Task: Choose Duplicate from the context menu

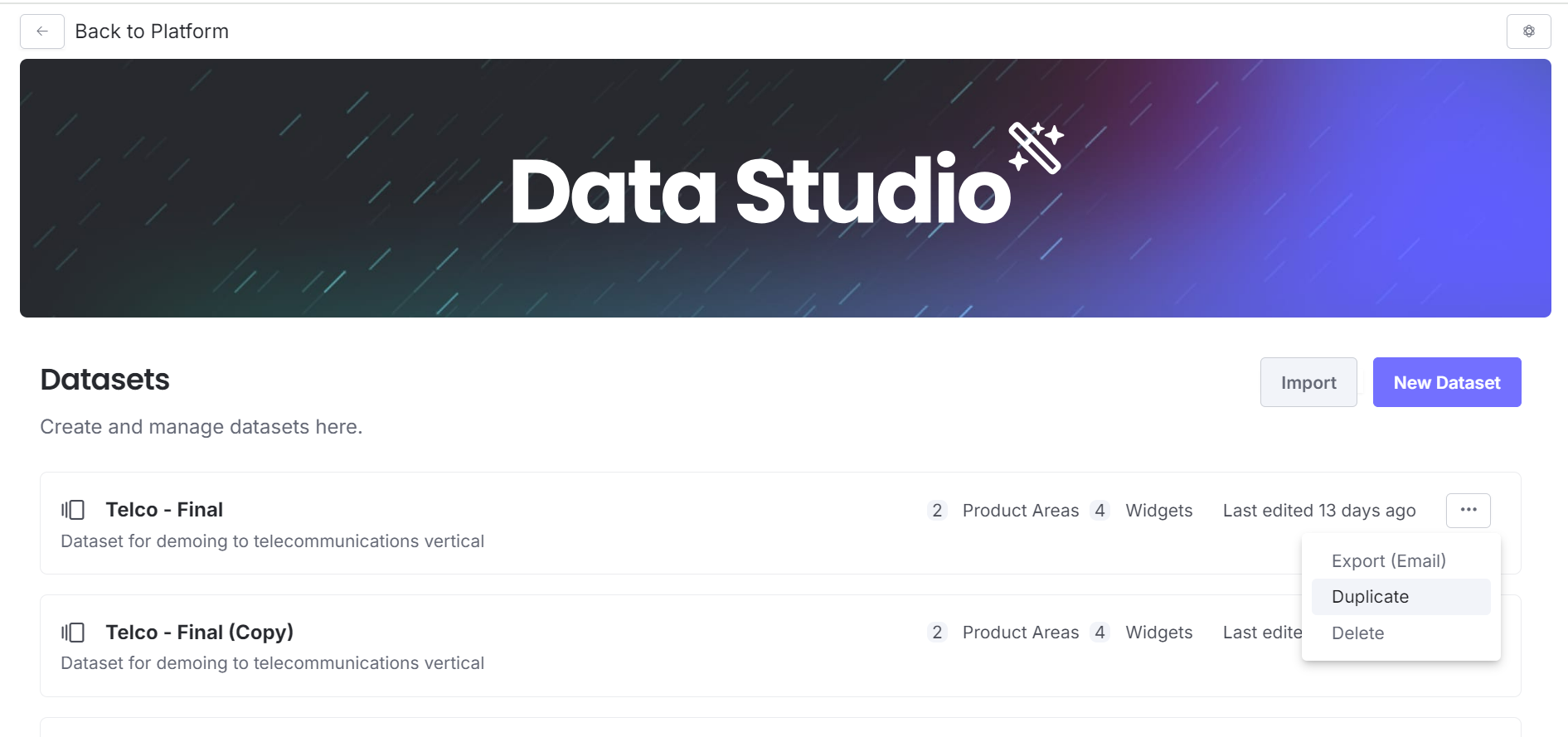Action: 1370,597
